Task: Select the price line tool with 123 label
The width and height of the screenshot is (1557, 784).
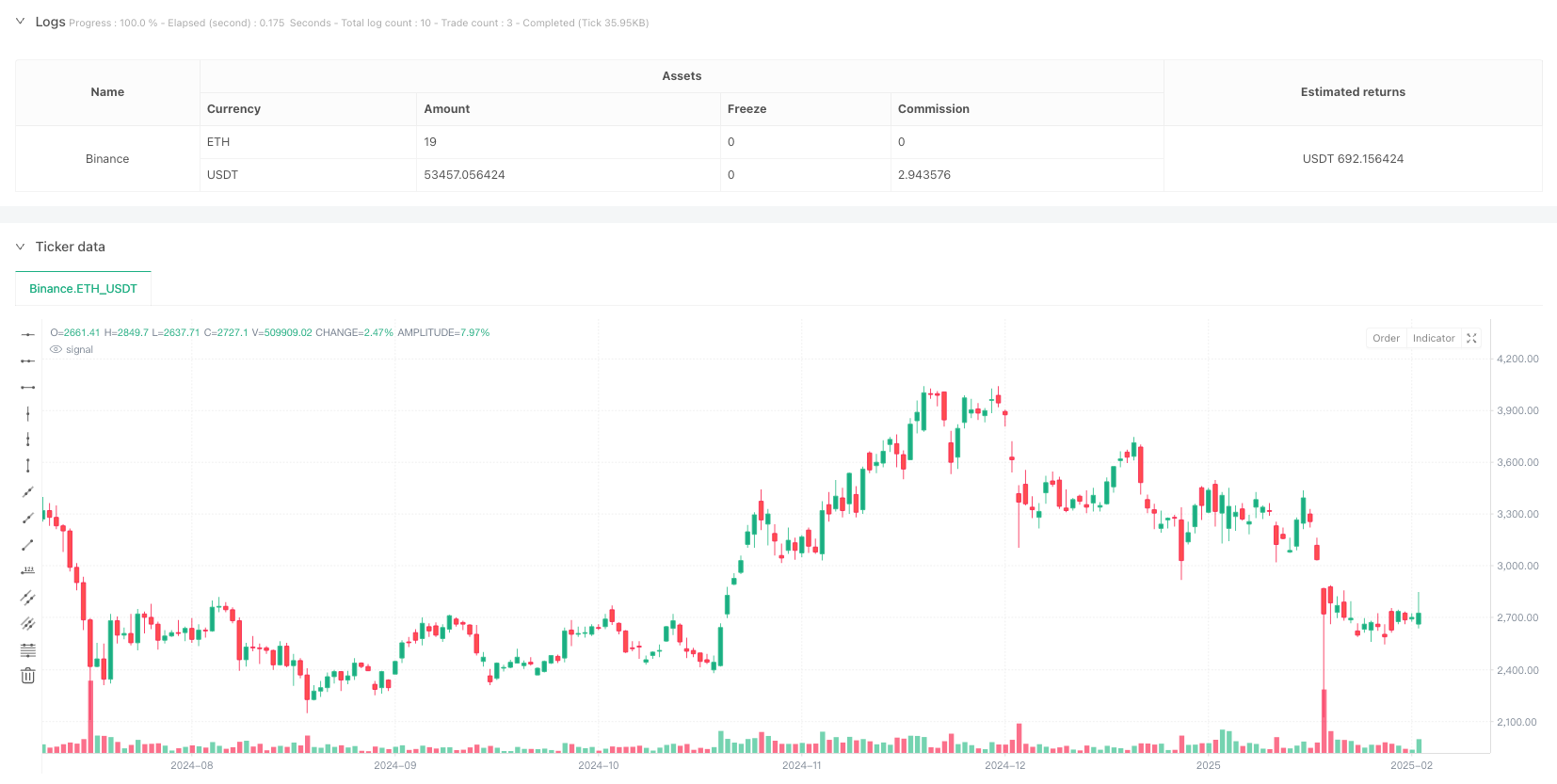Action: pos(28,570)
